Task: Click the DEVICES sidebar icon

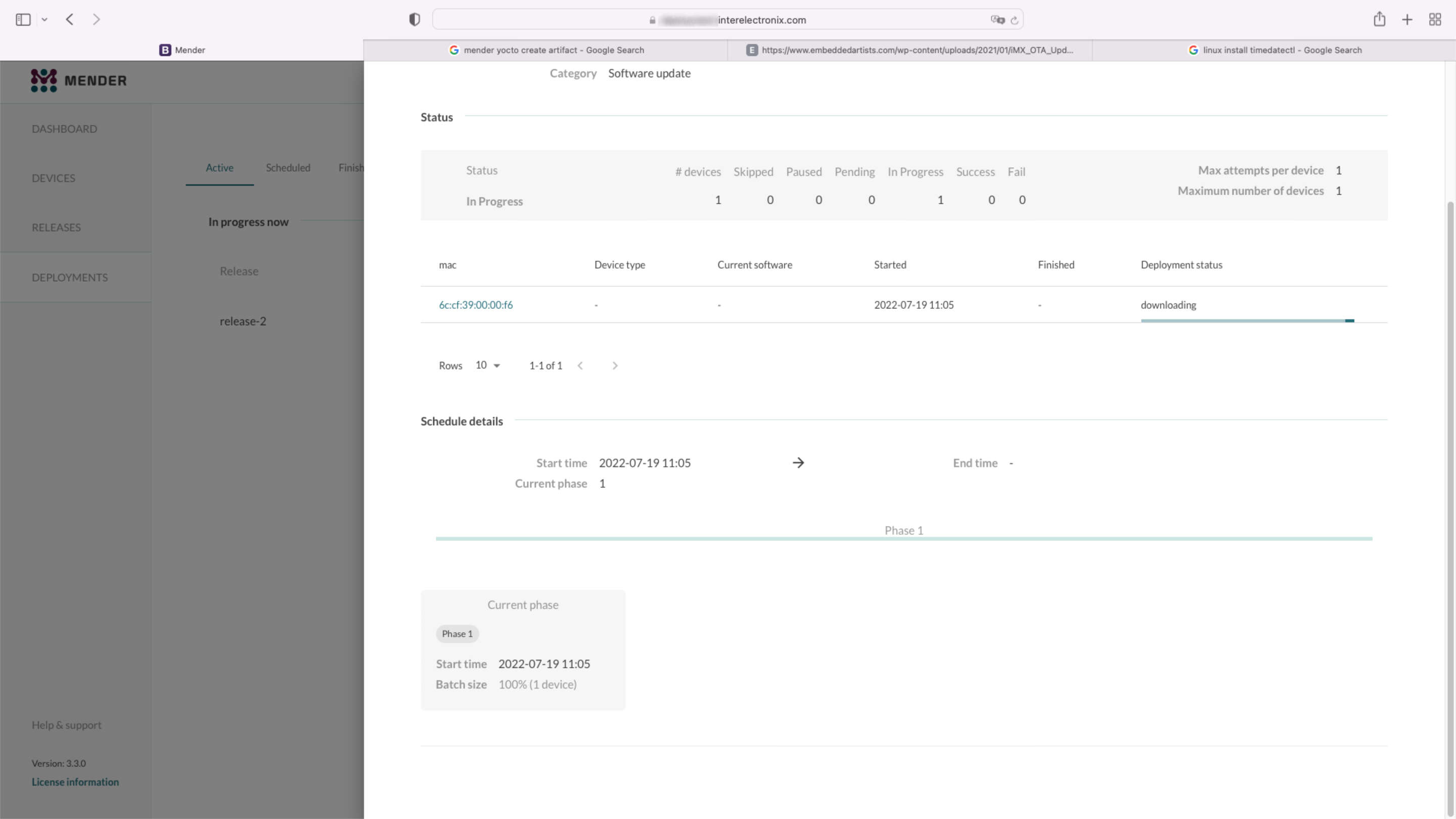Action: coord(53,177)
